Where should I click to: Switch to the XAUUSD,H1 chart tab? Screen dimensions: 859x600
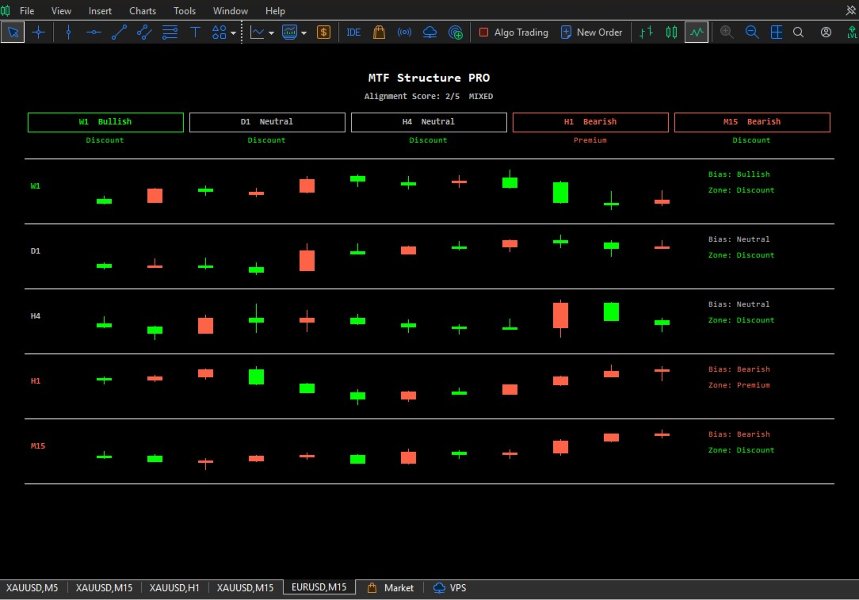click(174, 587)
